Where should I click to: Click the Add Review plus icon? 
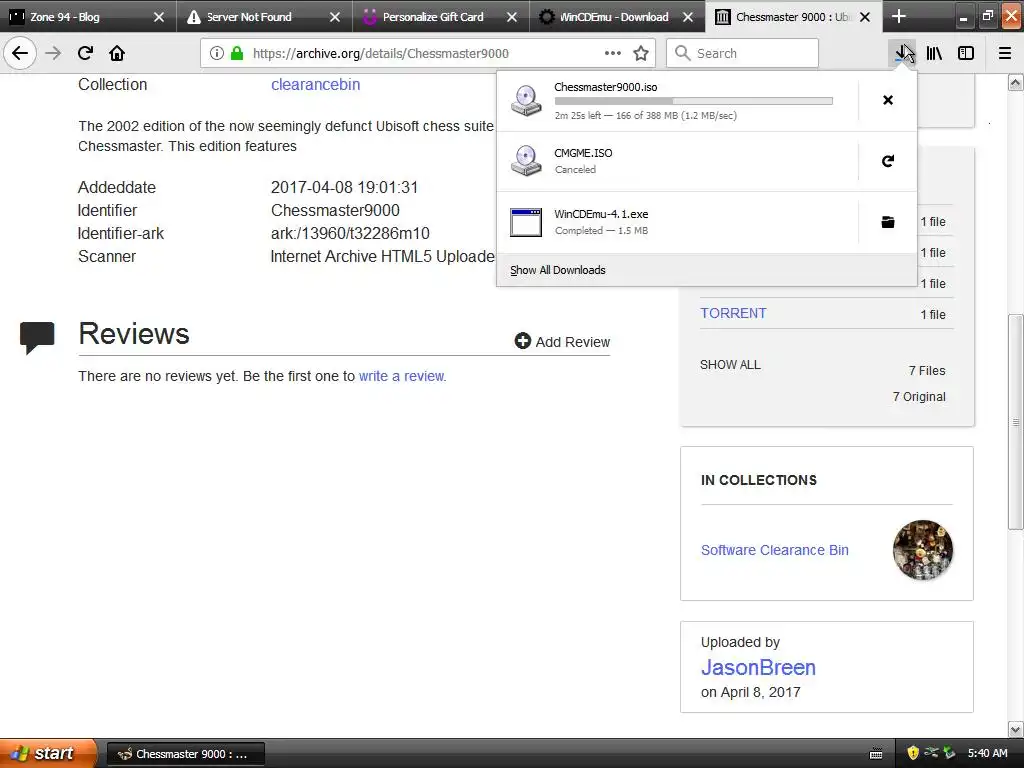(522, 341)
